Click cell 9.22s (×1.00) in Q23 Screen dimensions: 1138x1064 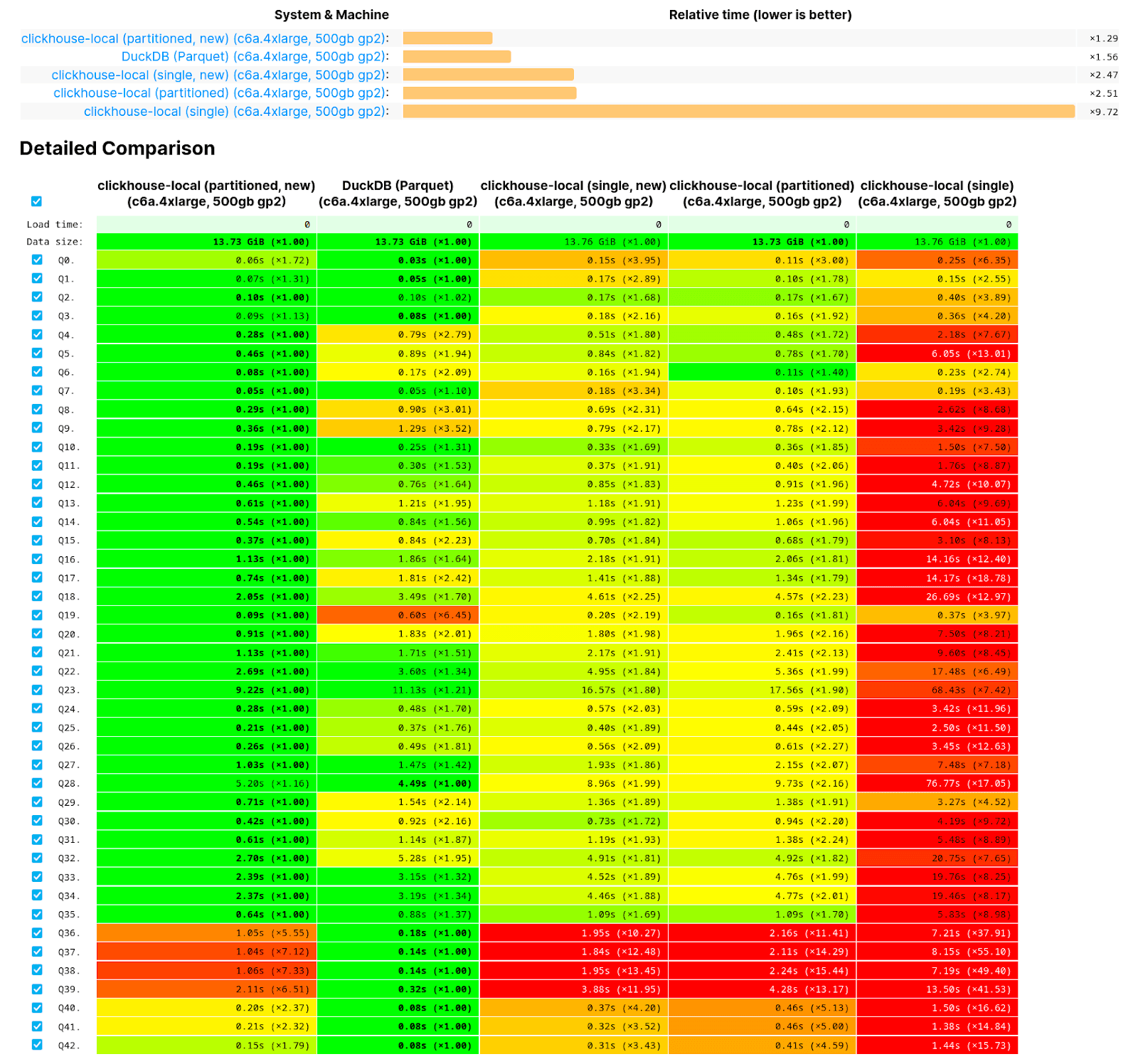207,689
